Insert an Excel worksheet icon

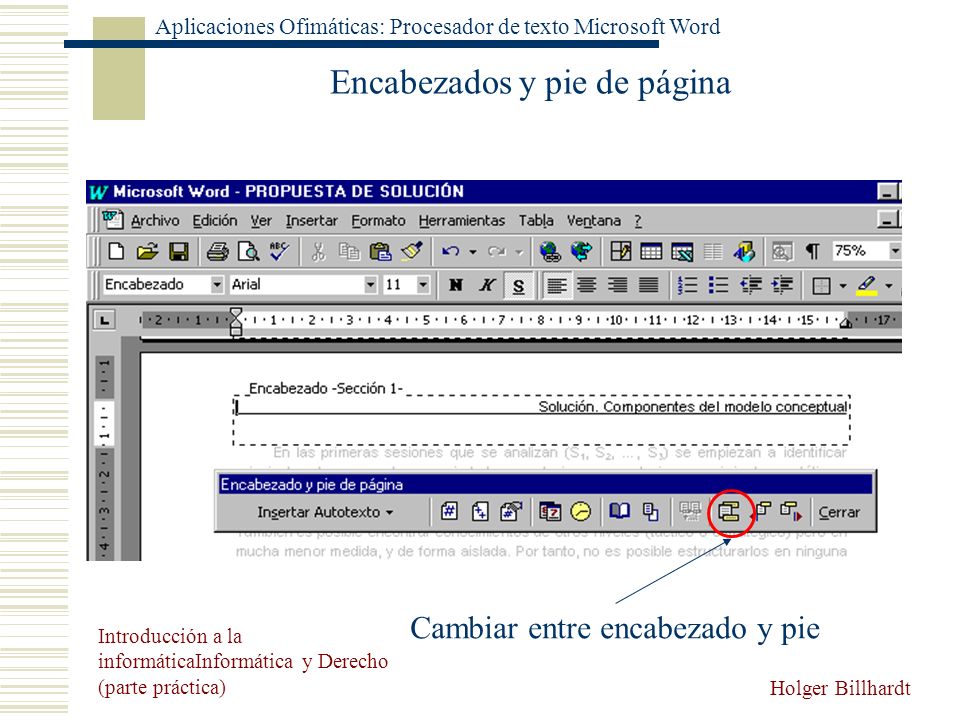(682, 252)
